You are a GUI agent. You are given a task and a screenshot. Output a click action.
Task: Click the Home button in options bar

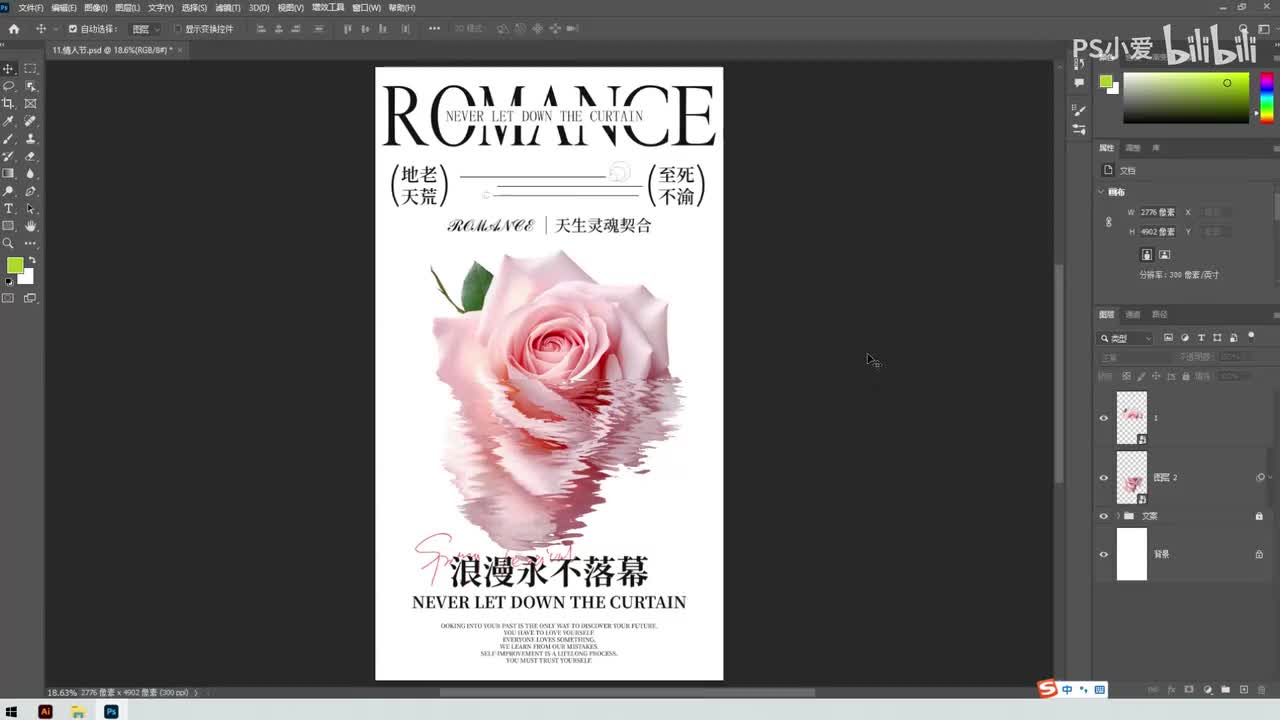tap(13, 29)
